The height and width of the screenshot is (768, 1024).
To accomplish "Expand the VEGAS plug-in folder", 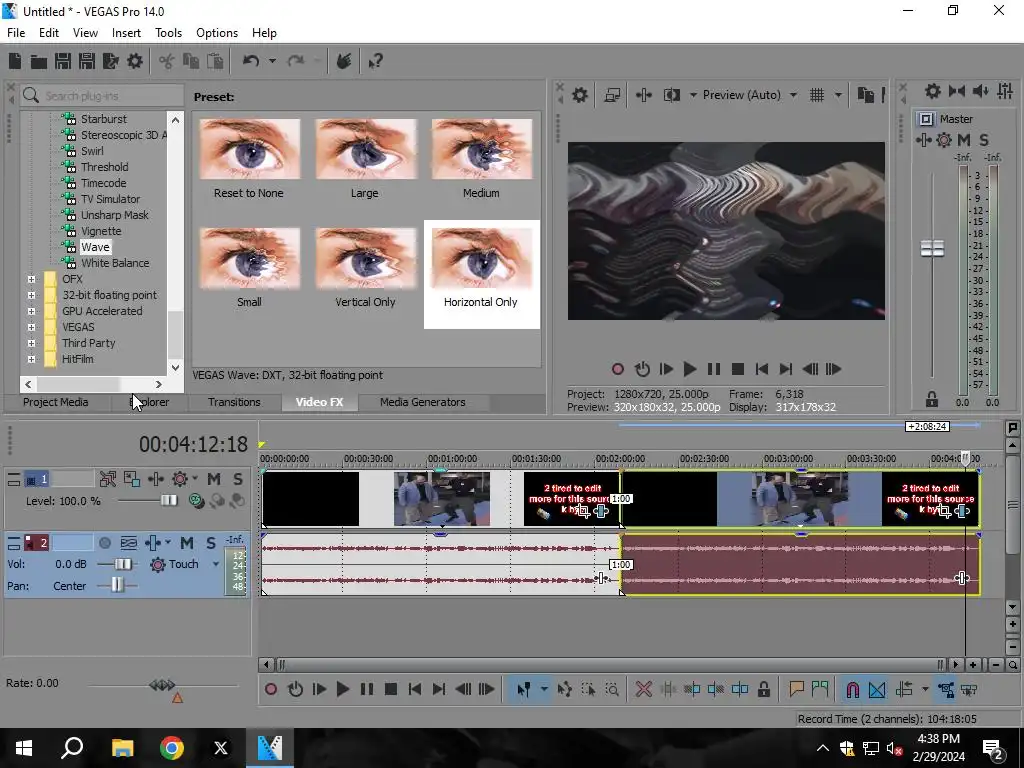I will (31, 327).
